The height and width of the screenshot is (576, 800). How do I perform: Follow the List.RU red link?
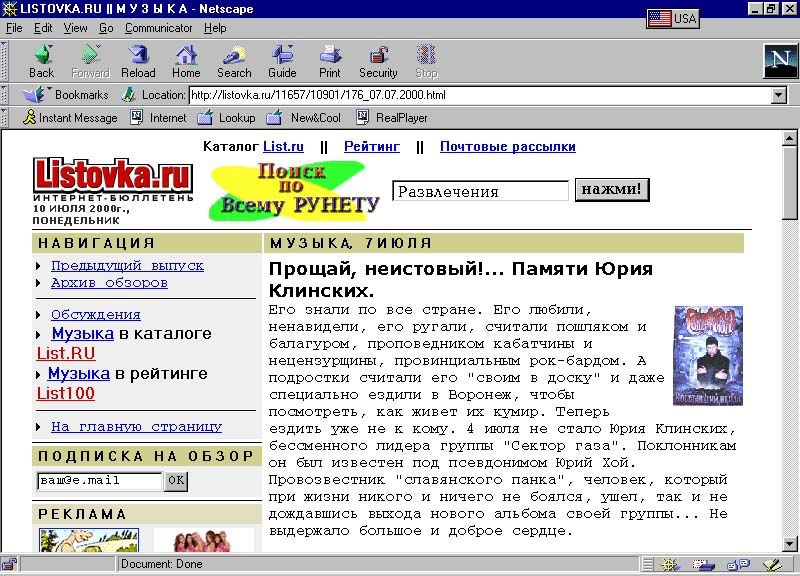click(x=66, y=353)
